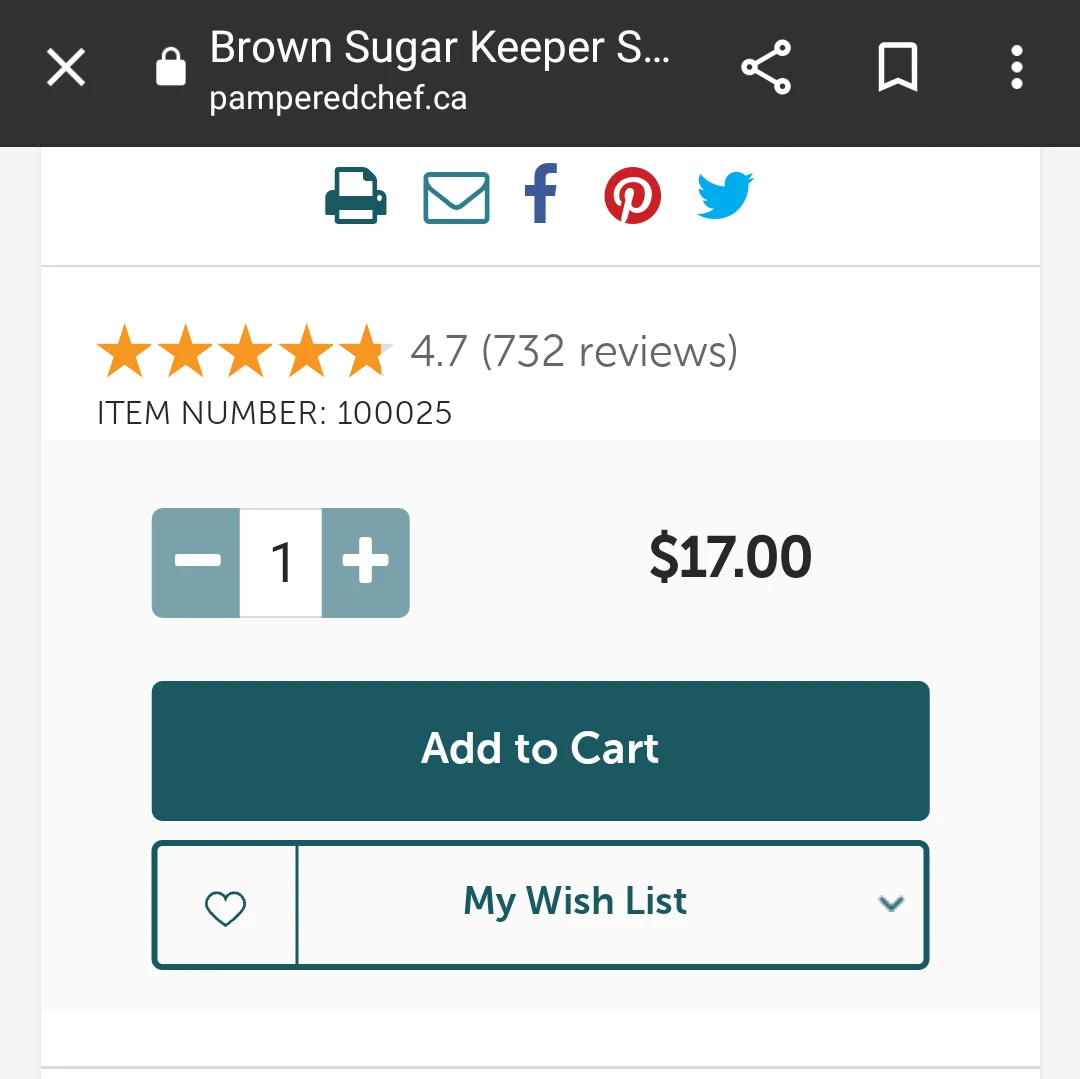
Task: Select the My Wish List label
Action: 575,901
